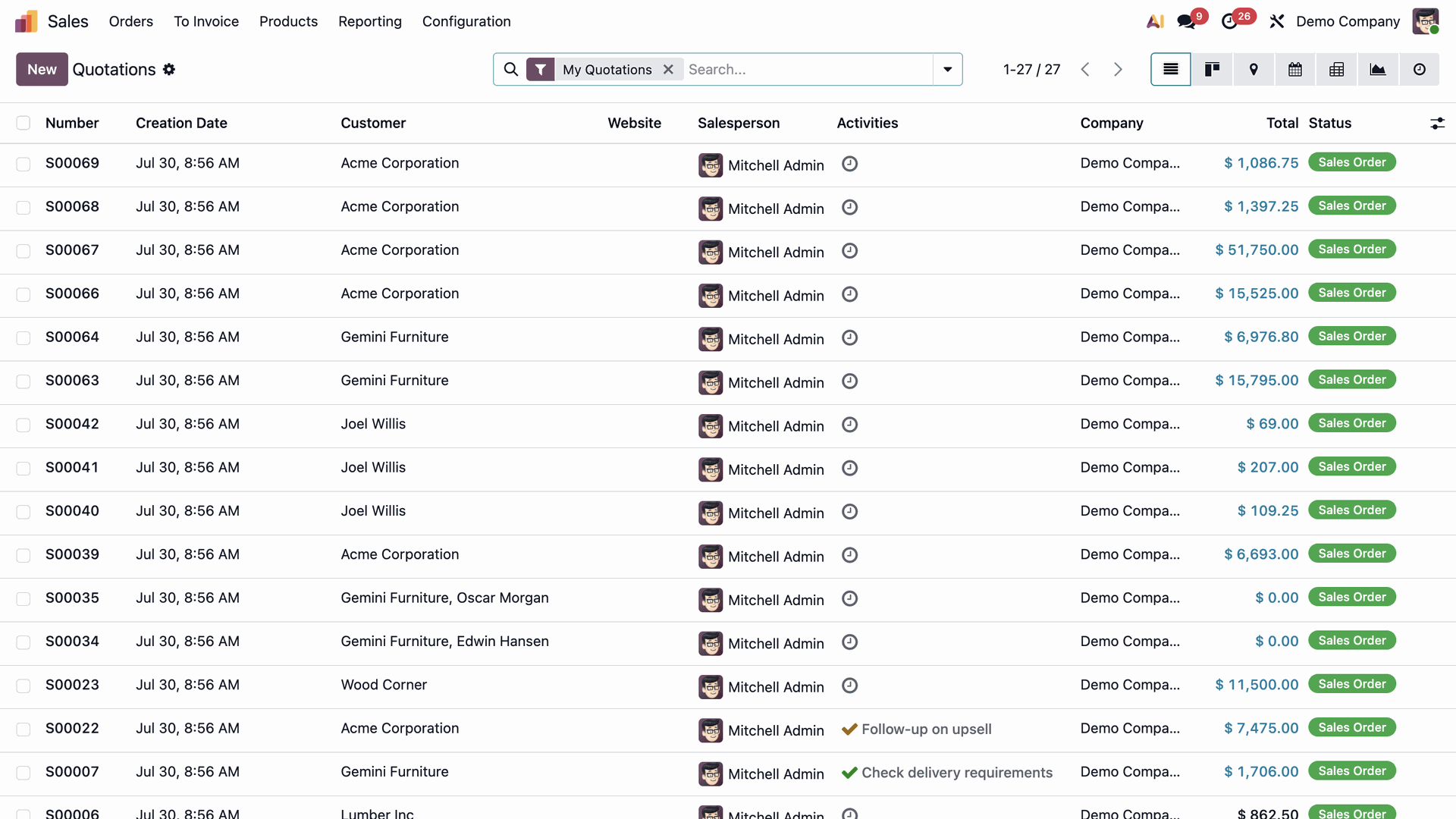Select checkbox for order S00069

[24, 164]
